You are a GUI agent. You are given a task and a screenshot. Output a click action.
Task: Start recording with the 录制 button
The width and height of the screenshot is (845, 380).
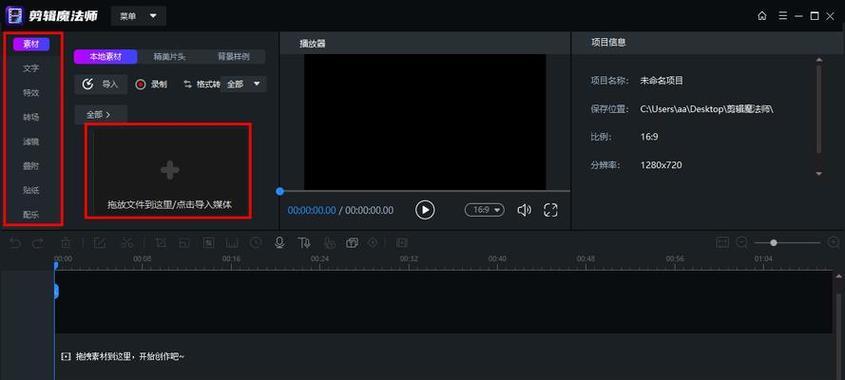coord(151,84)
